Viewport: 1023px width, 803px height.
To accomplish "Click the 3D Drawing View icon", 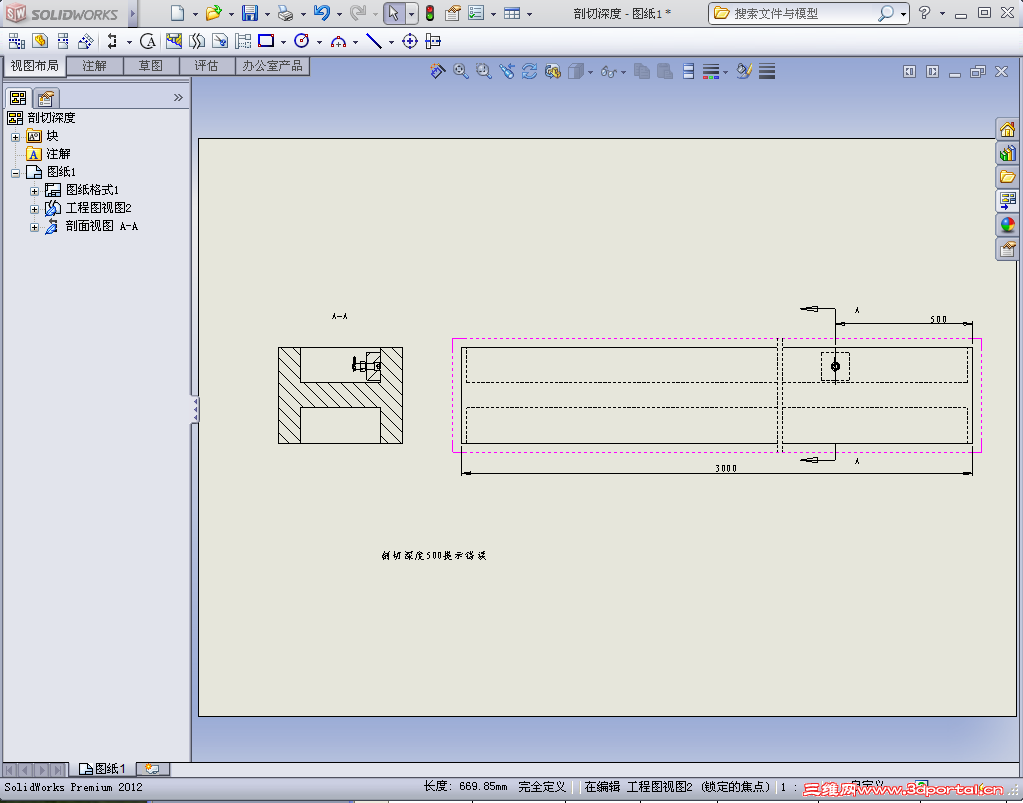I will (553, 71).
